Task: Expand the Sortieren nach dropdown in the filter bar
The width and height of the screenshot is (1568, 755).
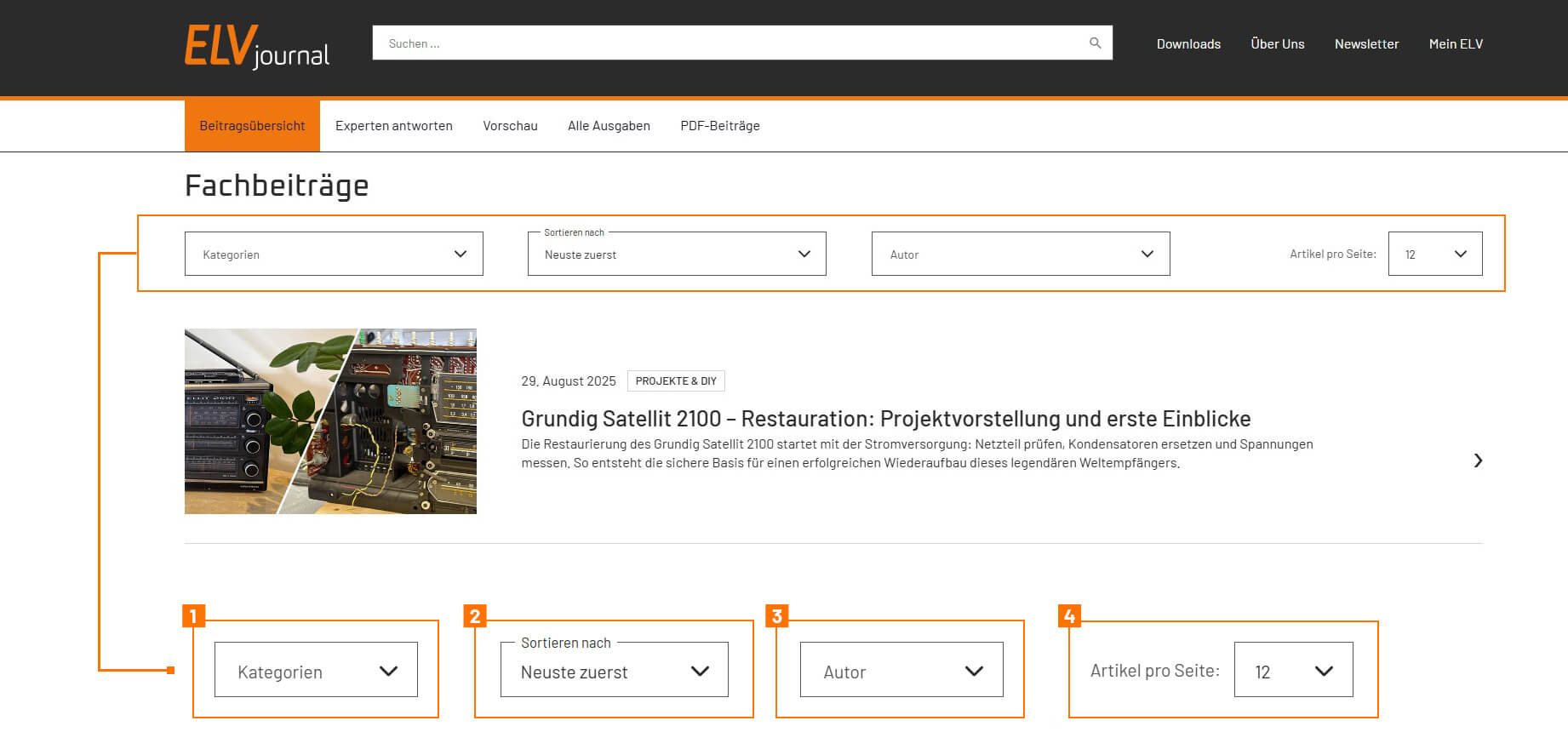Action: [x=677, y=254]
